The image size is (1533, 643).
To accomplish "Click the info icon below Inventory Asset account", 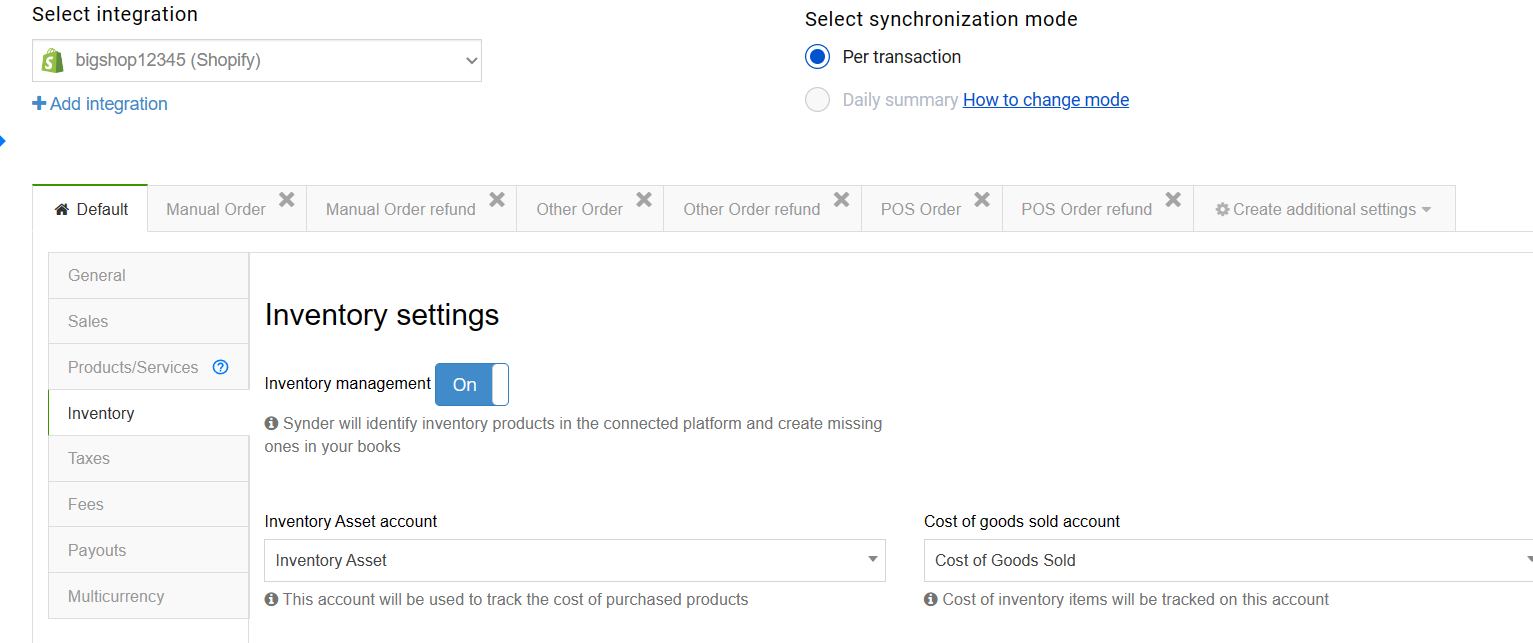I will [270, 599].
